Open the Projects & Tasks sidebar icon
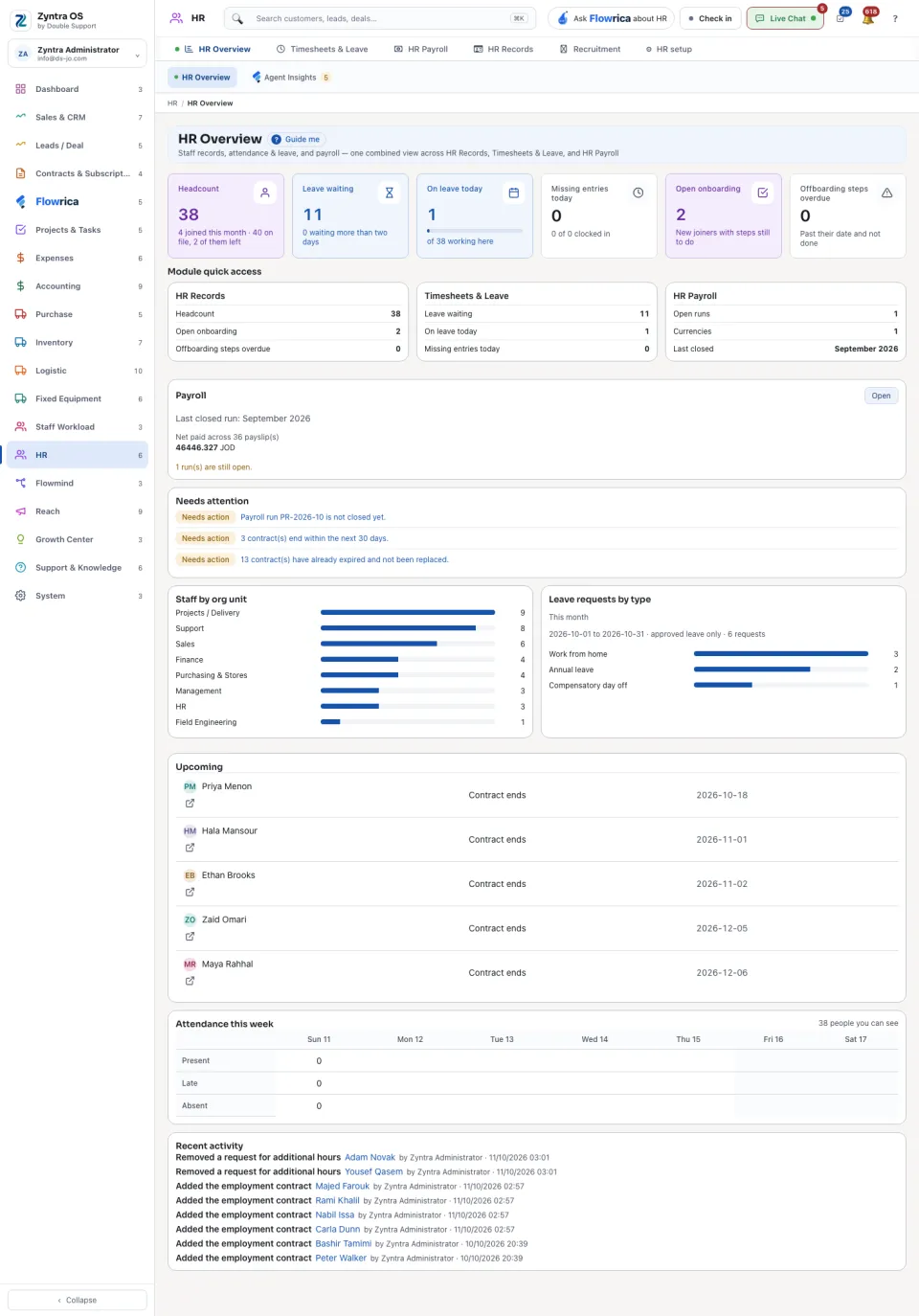Image resolution: width=919 pixels, height=1316 pixels. (20, 230)
